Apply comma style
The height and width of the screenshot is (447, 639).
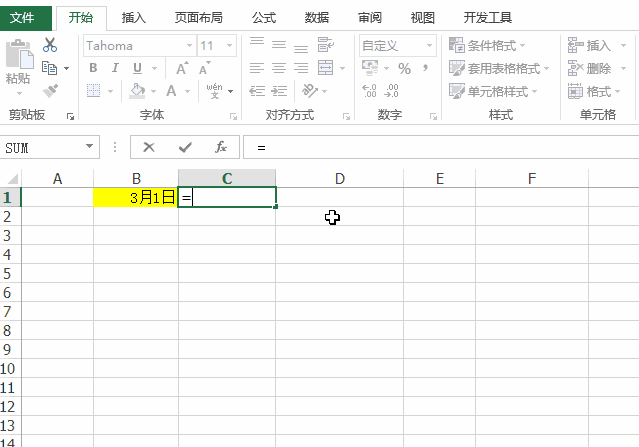[425, 68]
